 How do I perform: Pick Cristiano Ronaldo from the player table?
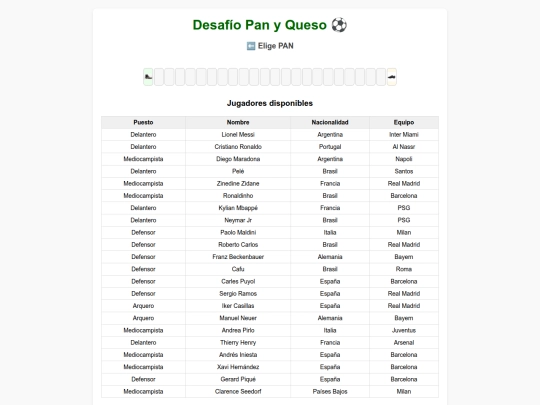tap(270, 147)
